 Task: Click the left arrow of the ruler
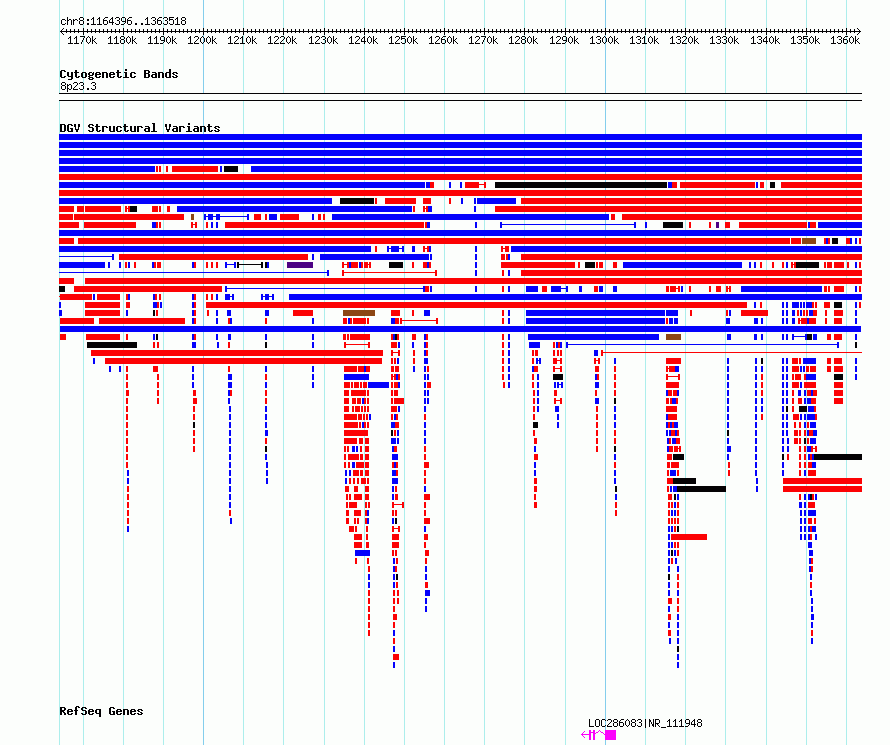click(x=62, y=32)
